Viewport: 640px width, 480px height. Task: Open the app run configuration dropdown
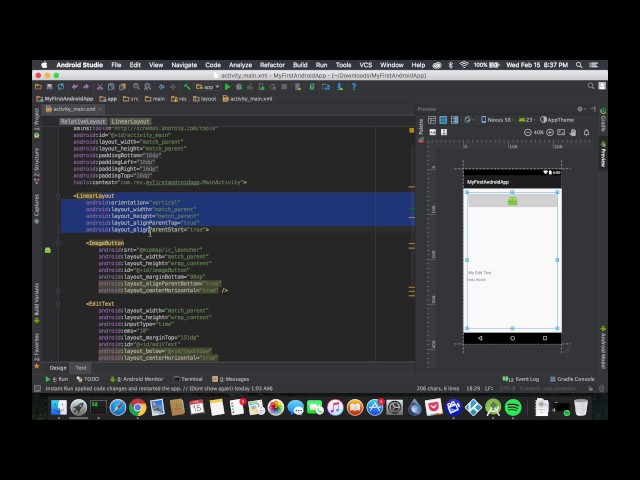pos(207,87)
